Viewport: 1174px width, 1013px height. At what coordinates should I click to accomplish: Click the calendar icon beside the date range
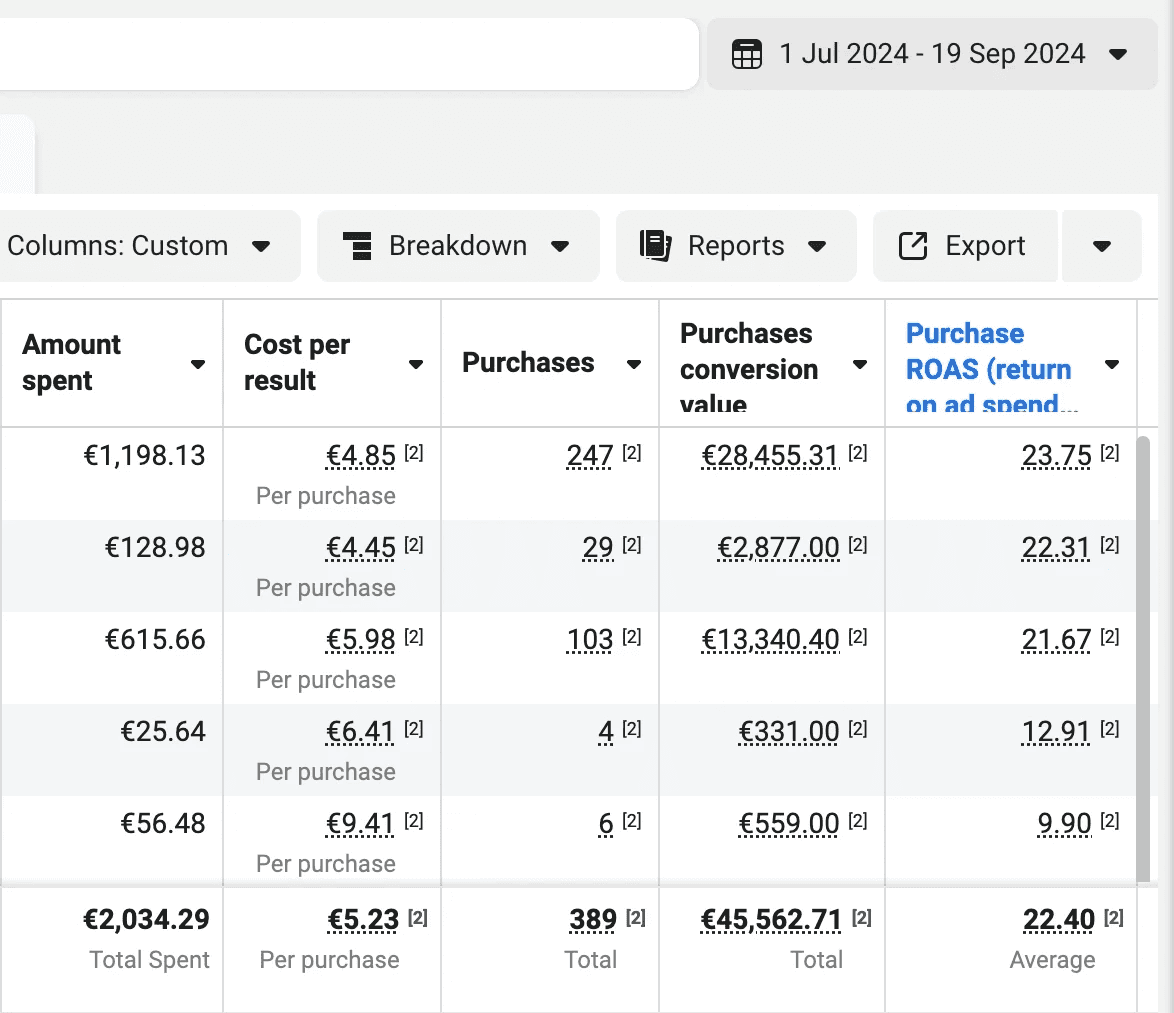click(x=746, y=54)
